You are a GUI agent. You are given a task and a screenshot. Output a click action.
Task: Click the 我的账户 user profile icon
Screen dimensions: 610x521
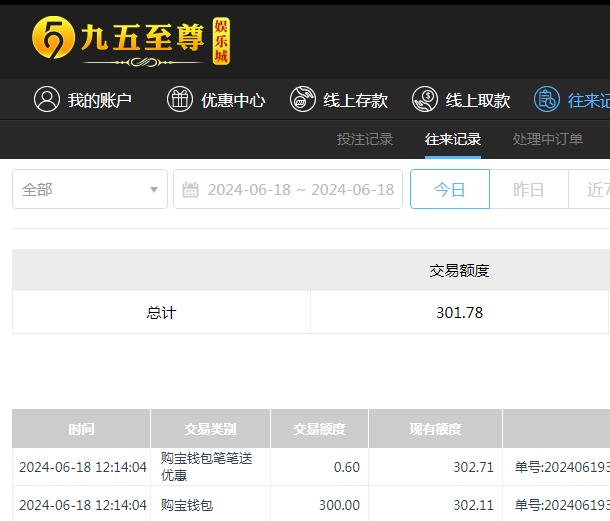pyautogui.click(x=47, y=99)
